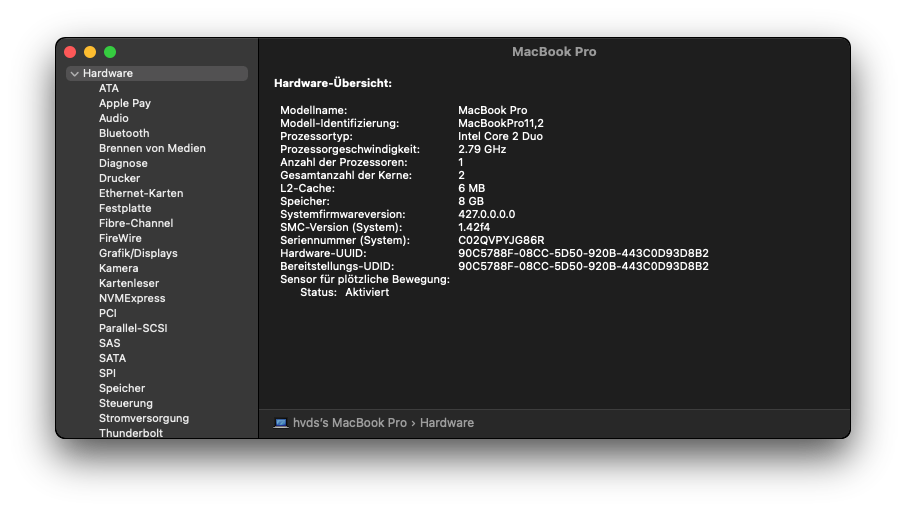The width and height of the screenshot is (906, 512).
Task: Select Fibre-Channel in sidebar
Action: pos(136,224)
